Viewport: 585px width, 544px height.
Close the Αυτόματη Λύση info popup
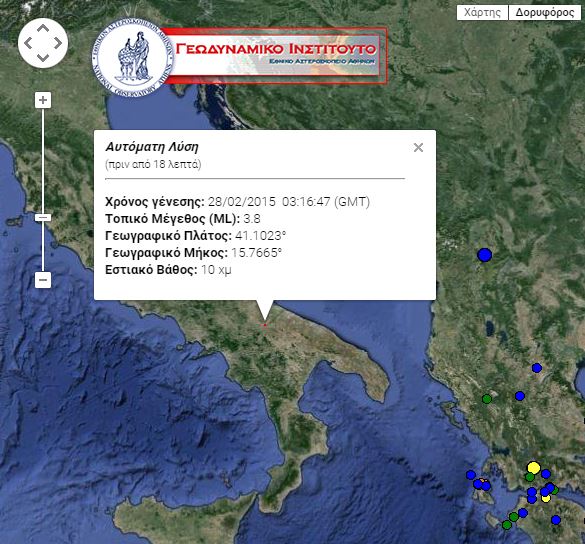(x=418, y=148)
